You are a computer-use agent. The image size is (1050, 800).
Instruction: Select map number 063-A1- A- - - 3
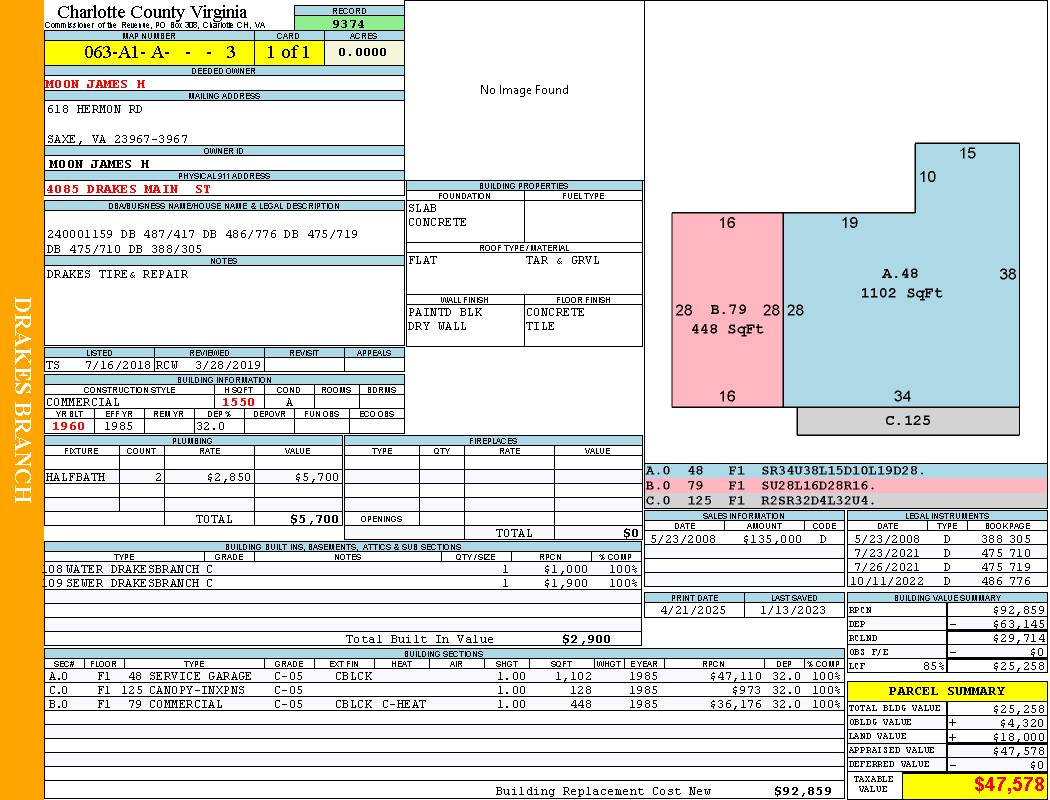[x=159, y=52]
